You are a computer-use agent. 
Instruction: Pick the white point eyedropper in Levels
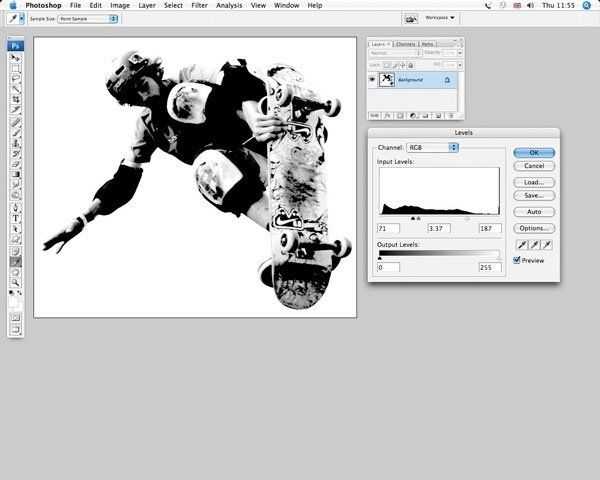[x=547, y=244]
